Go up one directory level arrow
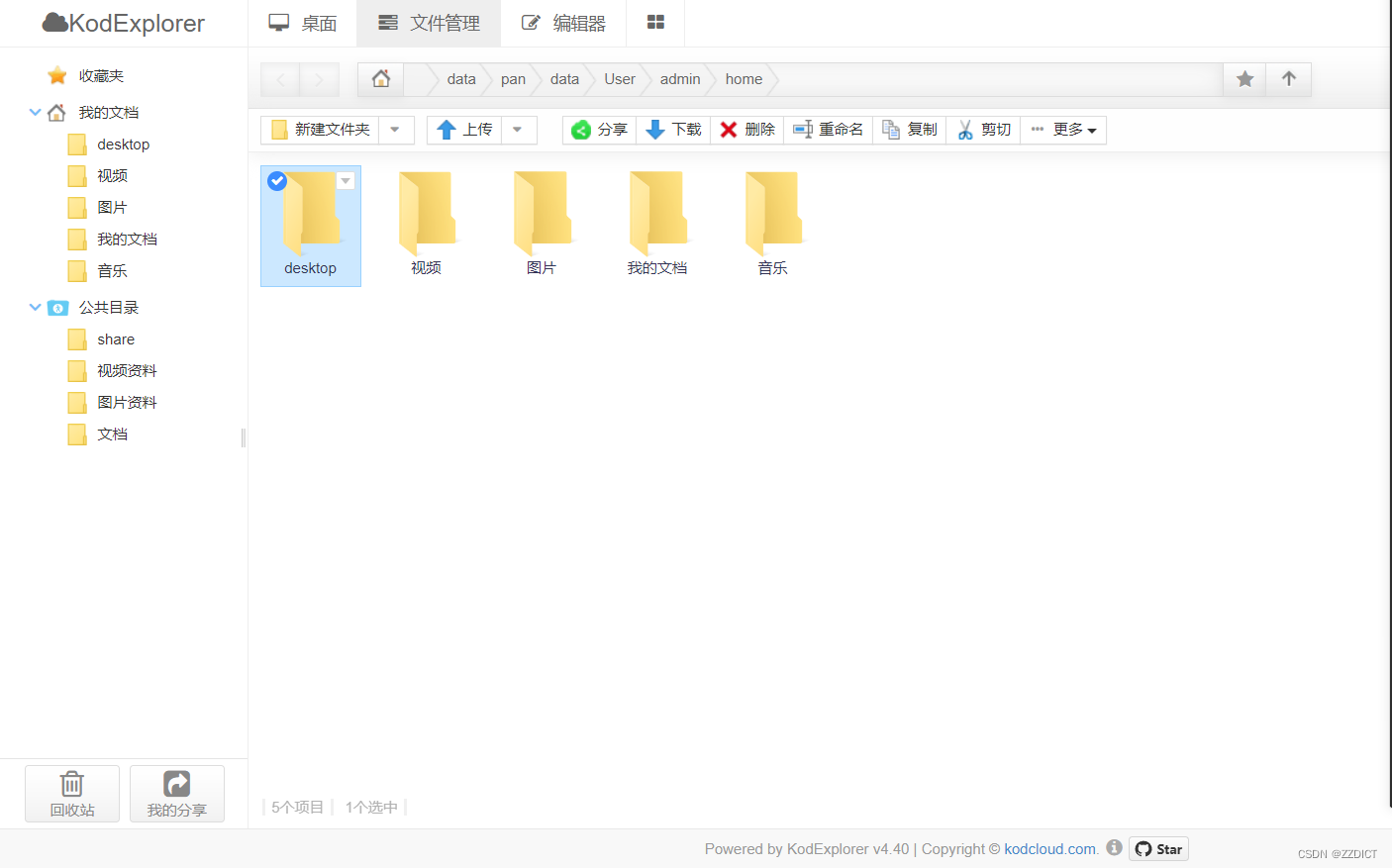 click(1289, 79)
